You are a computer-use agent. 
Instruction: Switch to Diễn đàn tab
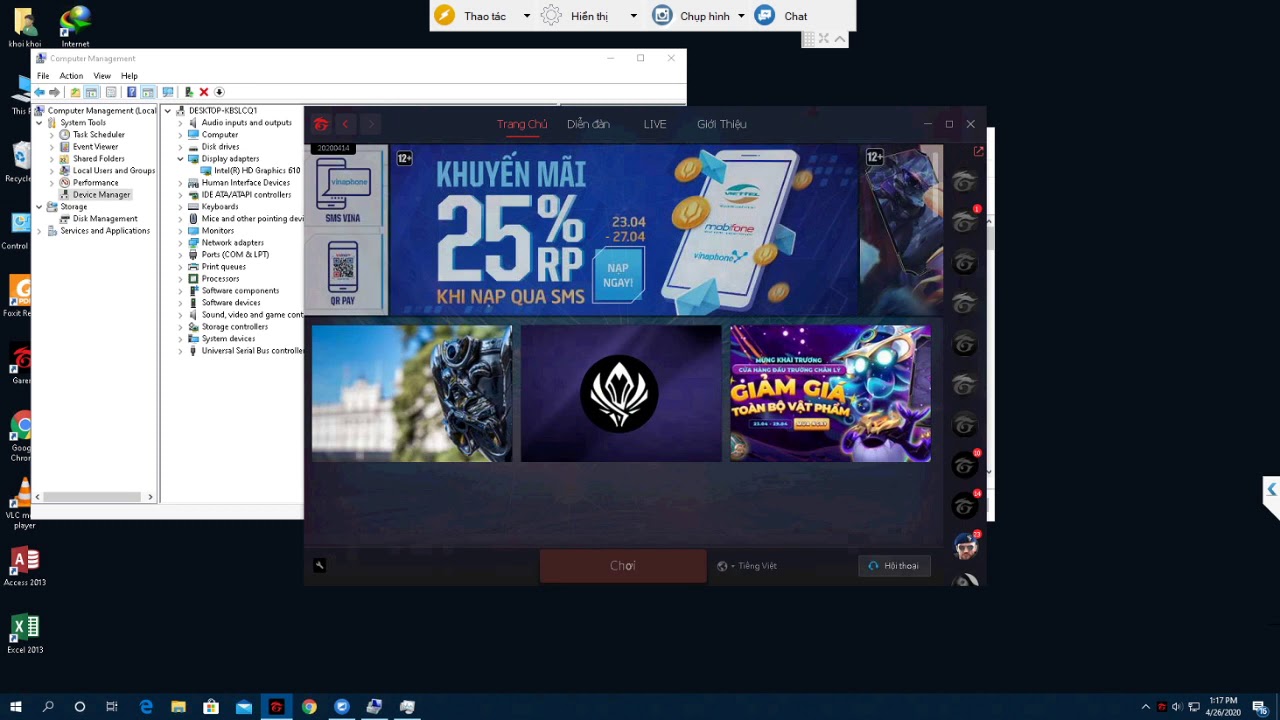[588, 124]
